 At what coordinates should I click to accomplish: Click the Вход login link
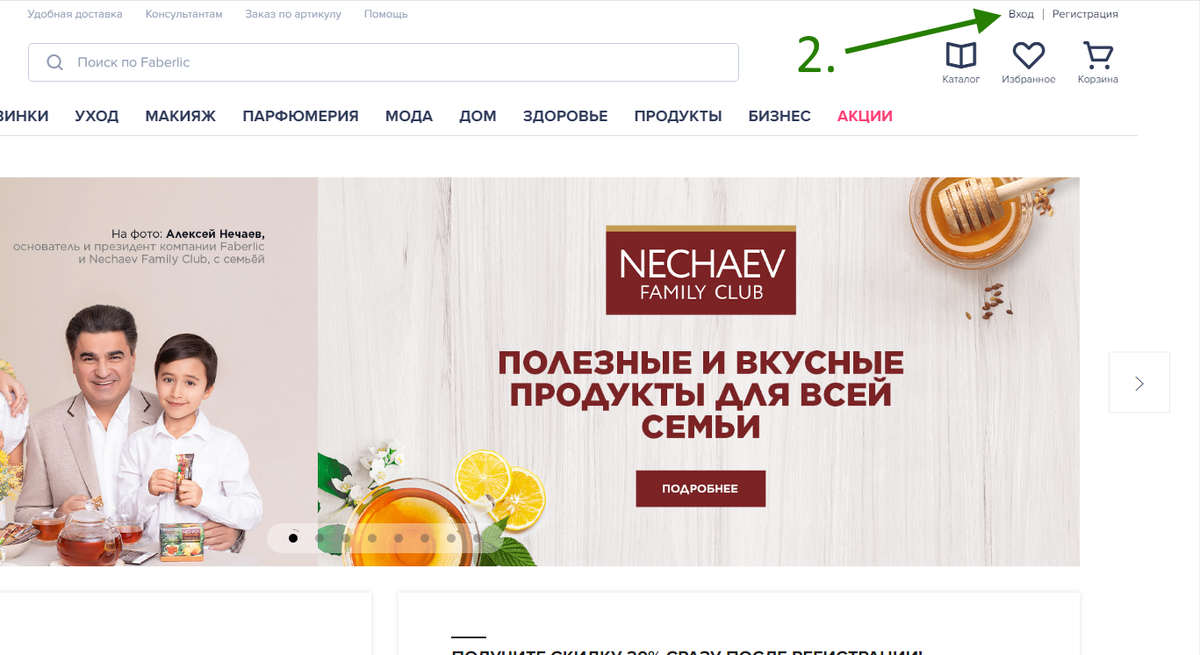1021,14
